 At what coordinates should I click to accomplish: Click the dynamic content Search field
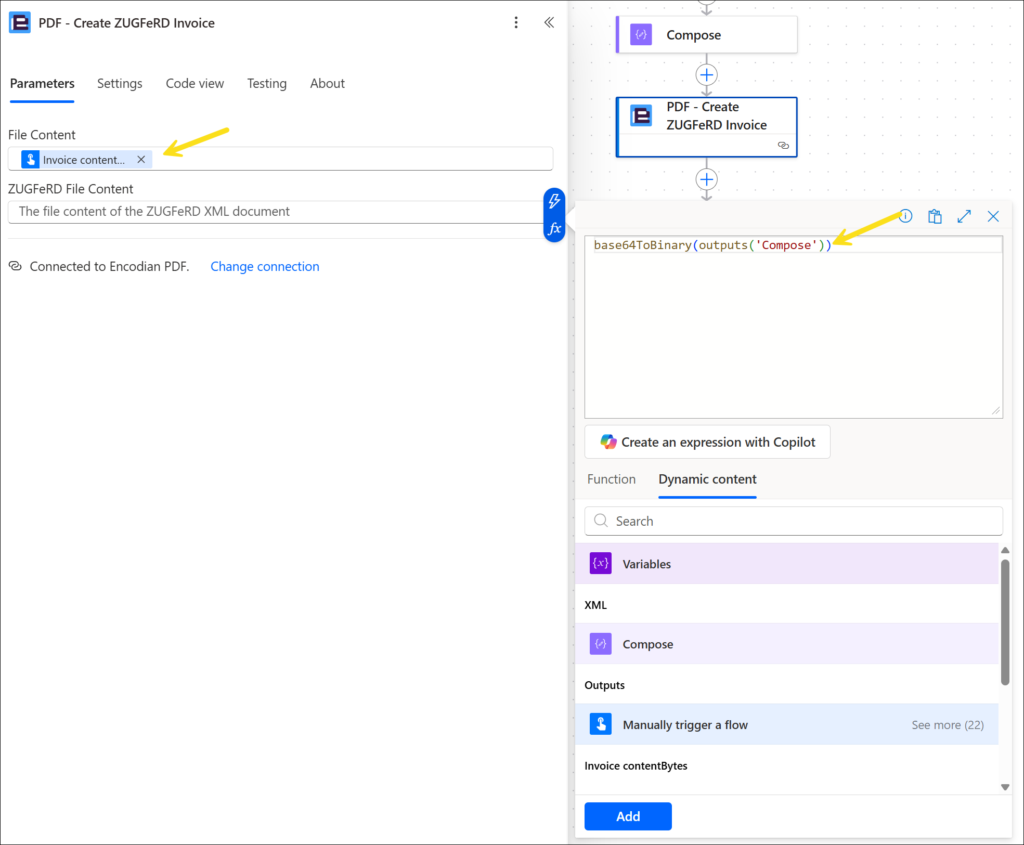point(794,521)
